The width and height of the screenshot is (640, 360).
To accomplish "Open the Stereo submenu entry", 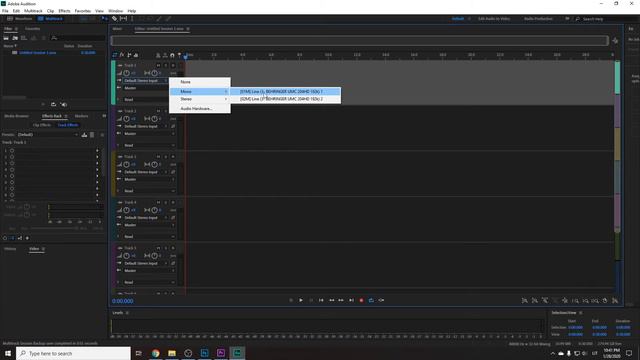I will [x=200, y=99].
